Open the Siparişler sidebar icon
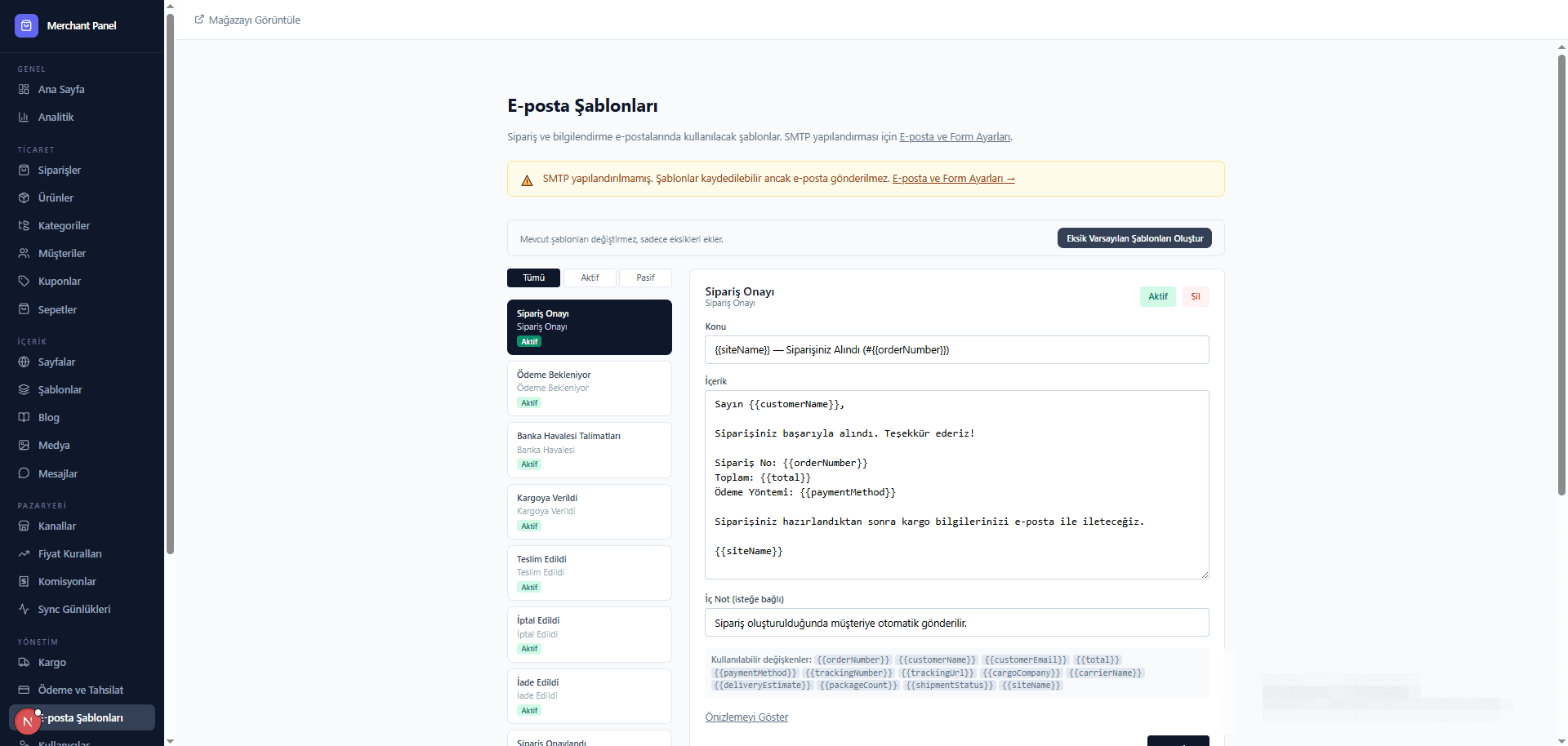 click(24, 171)
